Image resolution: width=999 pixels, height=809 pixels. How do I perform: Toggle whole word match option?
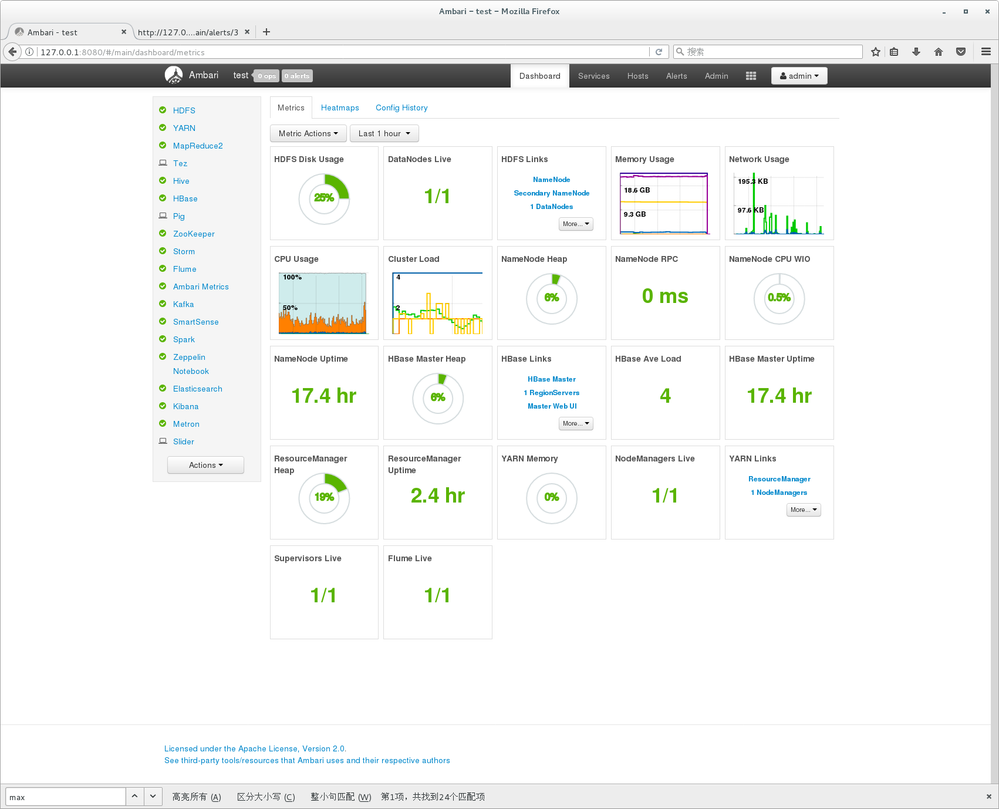340,797
